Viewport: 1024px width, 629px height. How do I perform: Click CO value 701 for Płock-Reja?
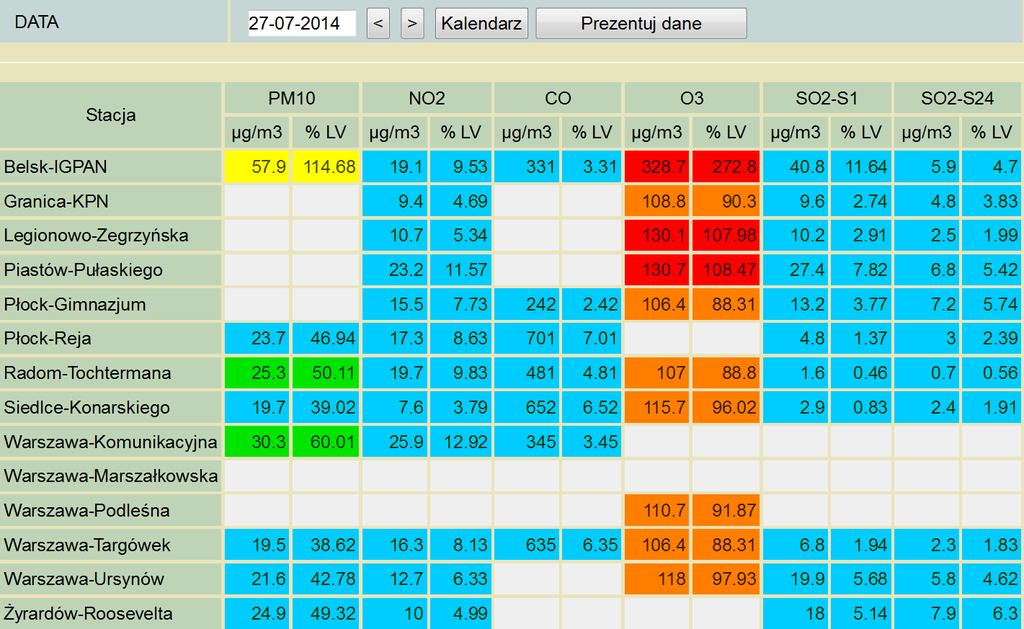[526, 339]
